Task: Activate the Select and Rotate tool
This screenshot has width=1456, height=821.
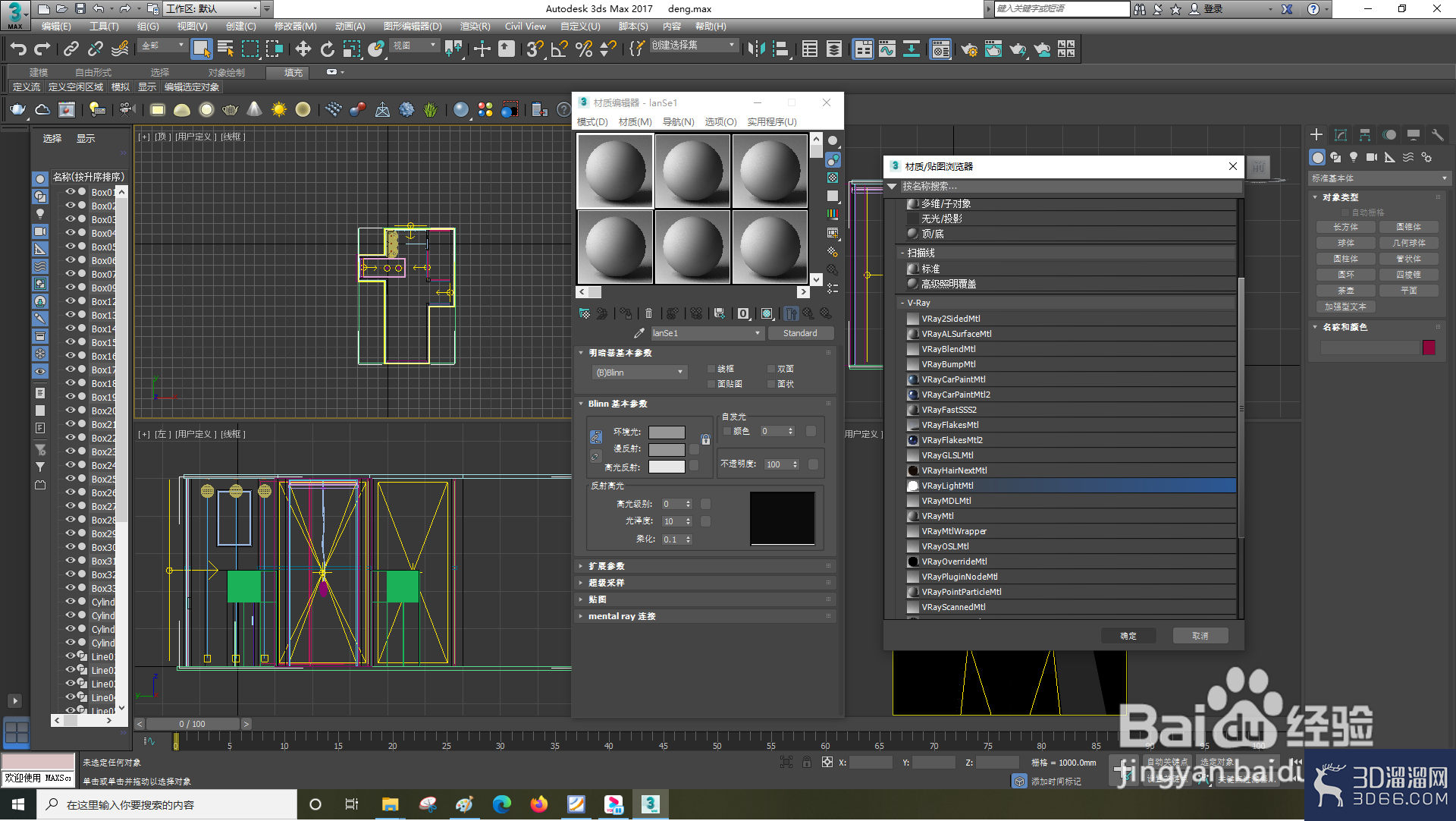Action: (328, 49)
